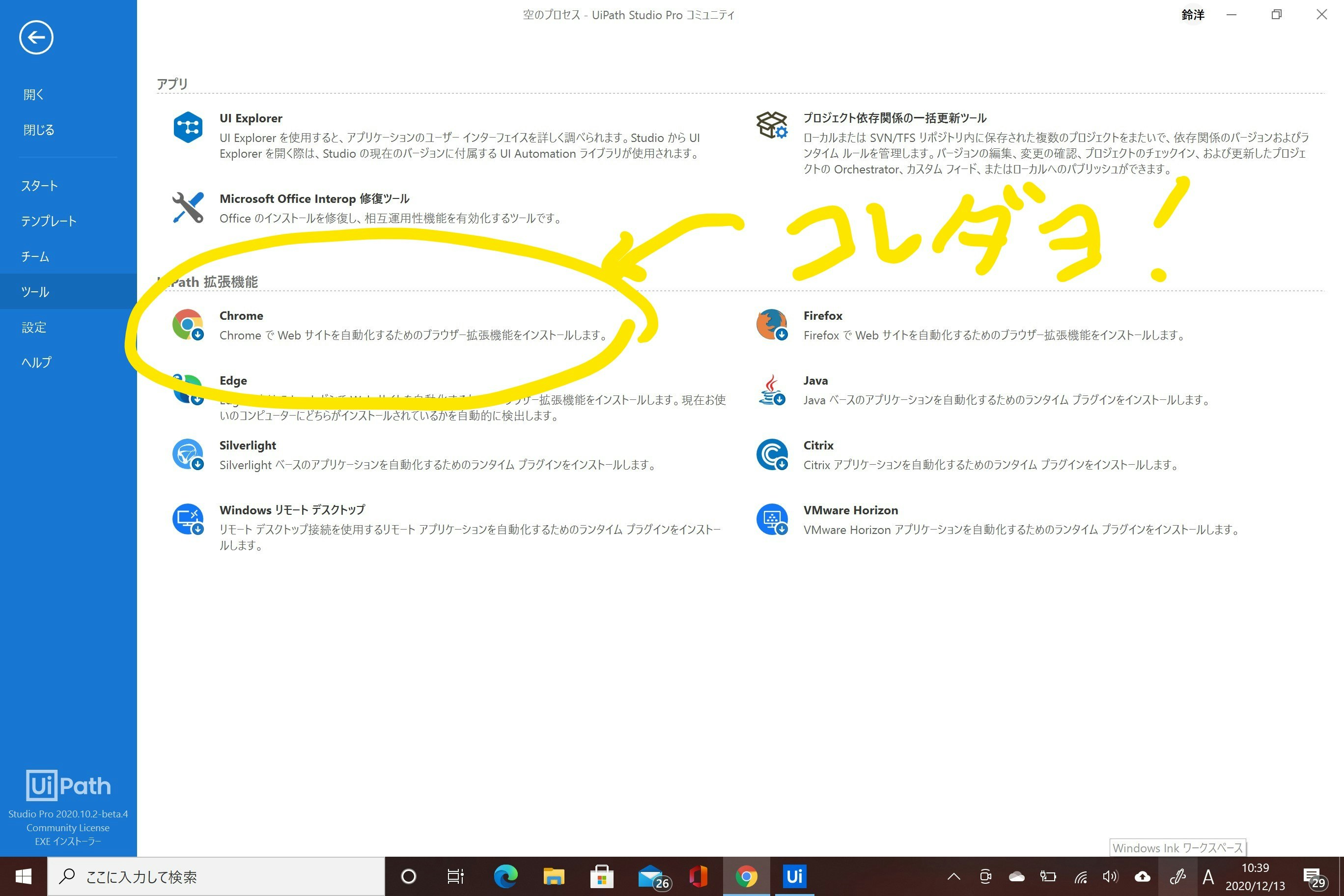Open the Chrome extension installer
Image resolution: width=1344 pixels, height=896 pixels.
pos(241,315)
